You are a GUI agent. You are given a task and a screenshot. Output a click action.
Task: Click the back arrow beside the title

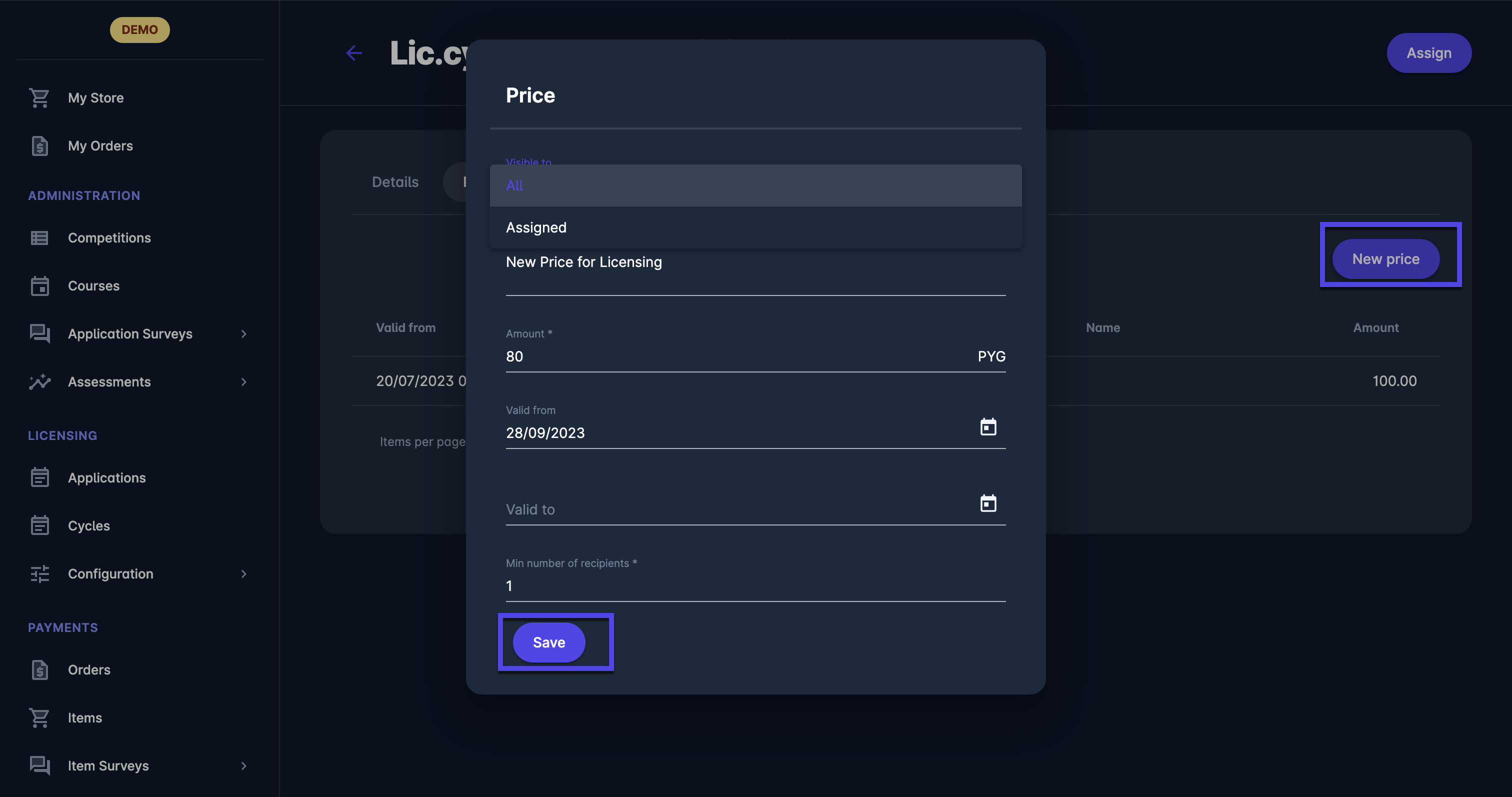coord(354,53)
